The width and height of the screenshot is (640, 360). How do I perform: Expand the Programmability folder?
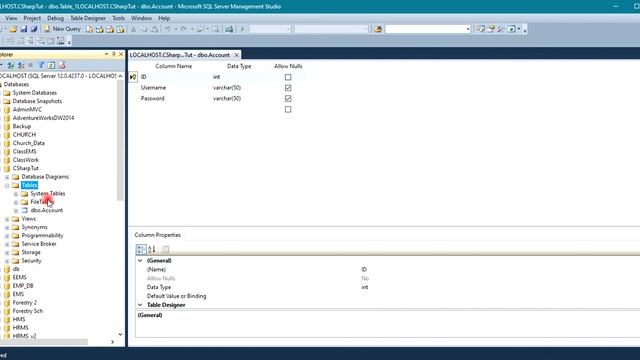pos(7,236)
